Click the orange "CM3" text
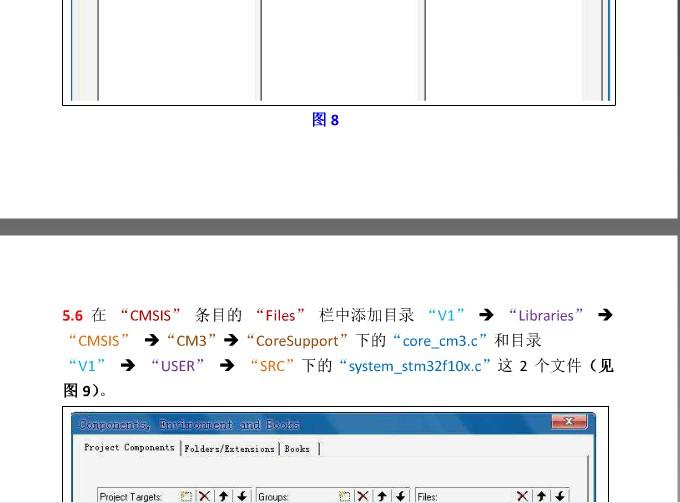 click(x=192, y=341)
